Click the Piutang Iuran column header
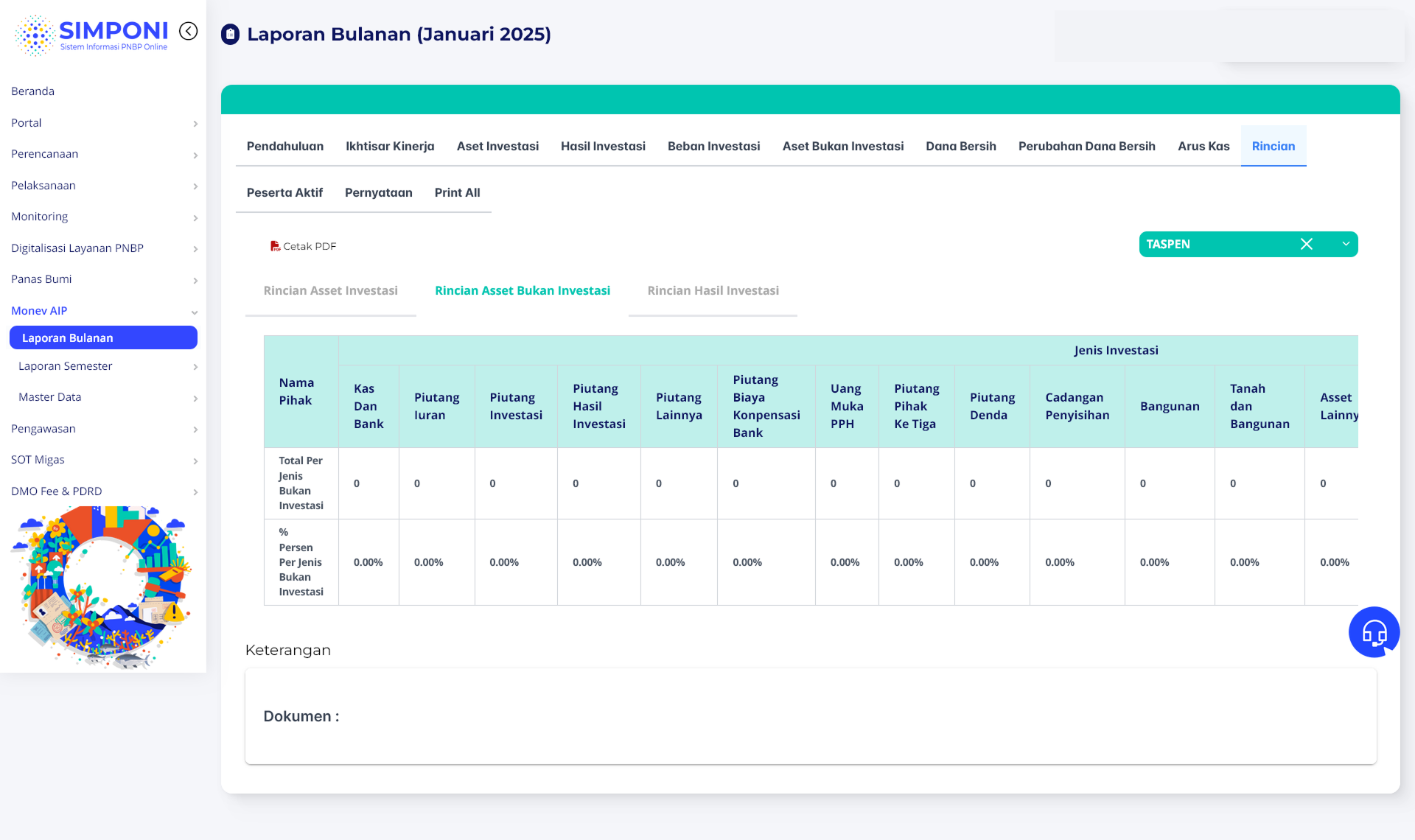The image size is (1415, 840). click(x=437, y=406)
